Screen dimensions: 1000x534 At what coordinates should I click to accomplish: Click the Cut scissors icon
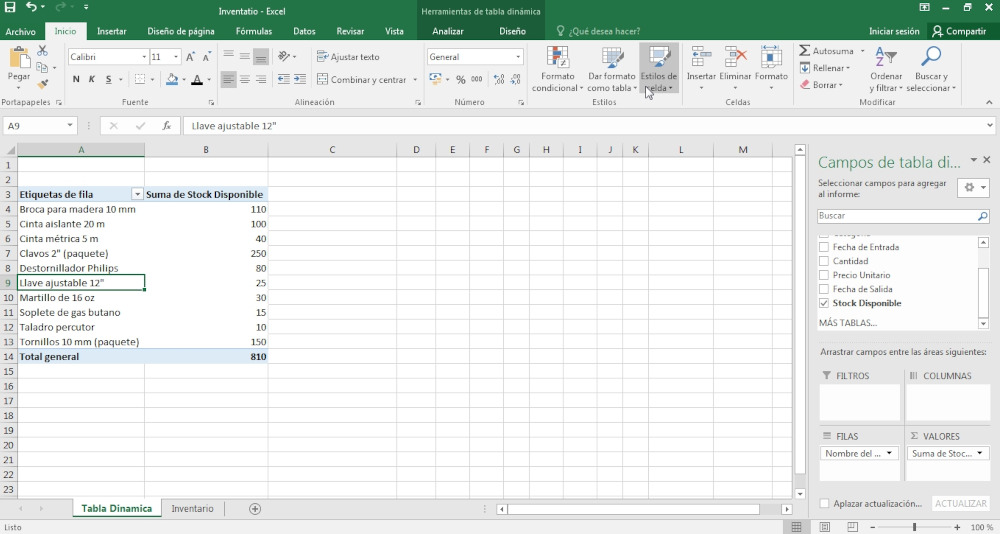tap(43, 50)
